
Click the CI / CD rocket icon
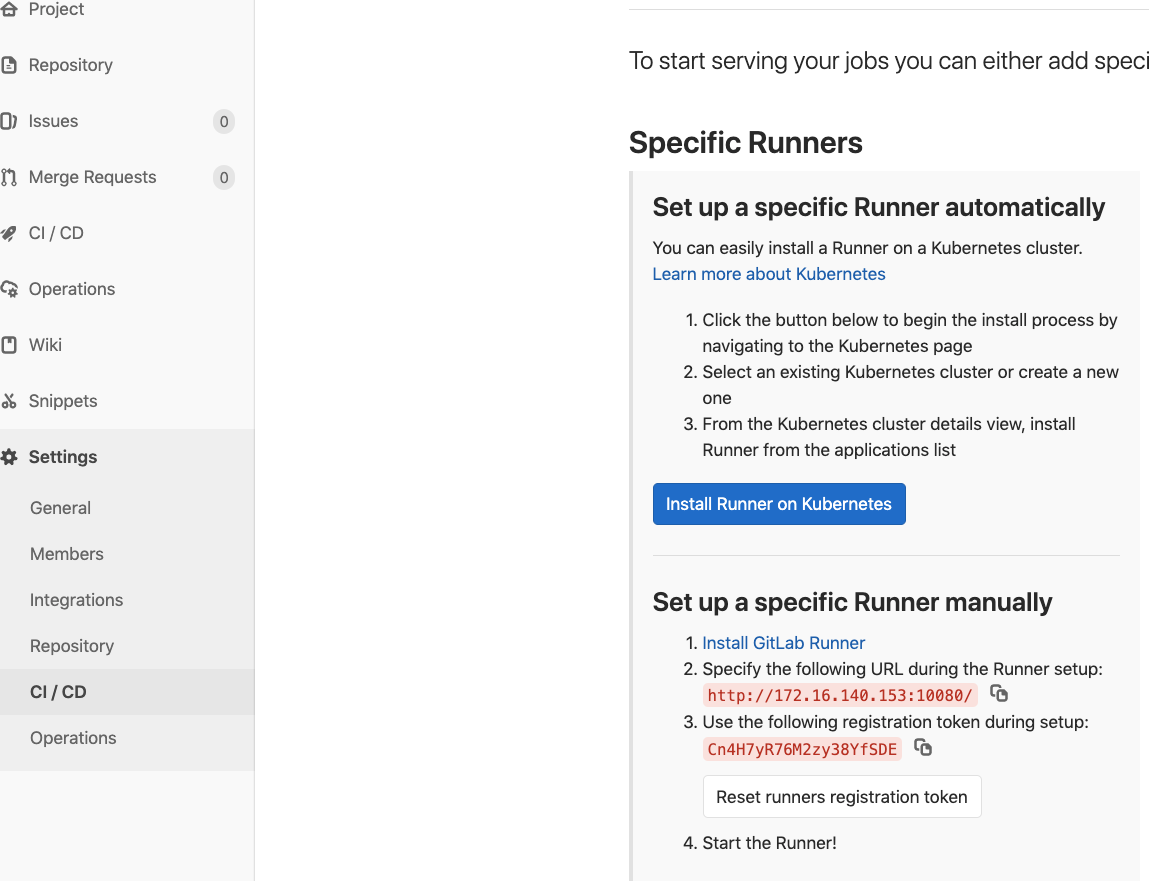click(9, 234)
